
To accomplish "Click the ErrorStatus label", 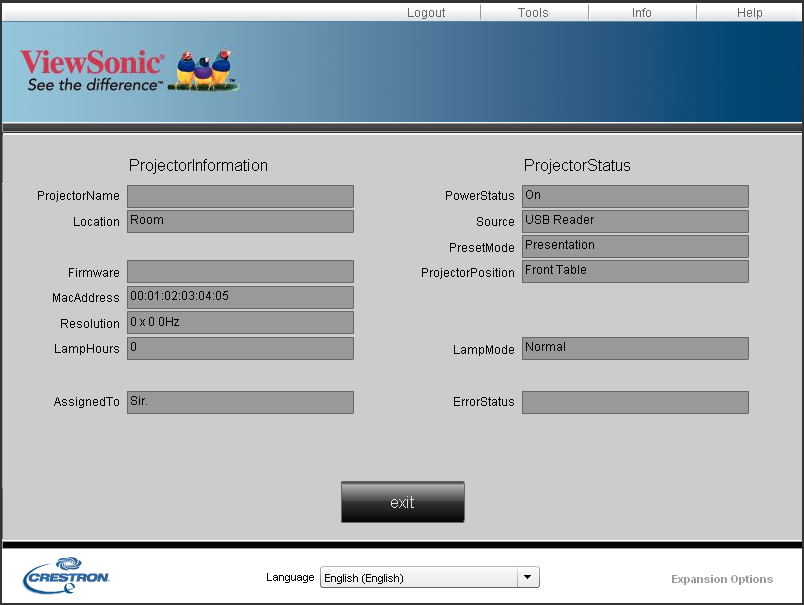I will tap(484, 402).
